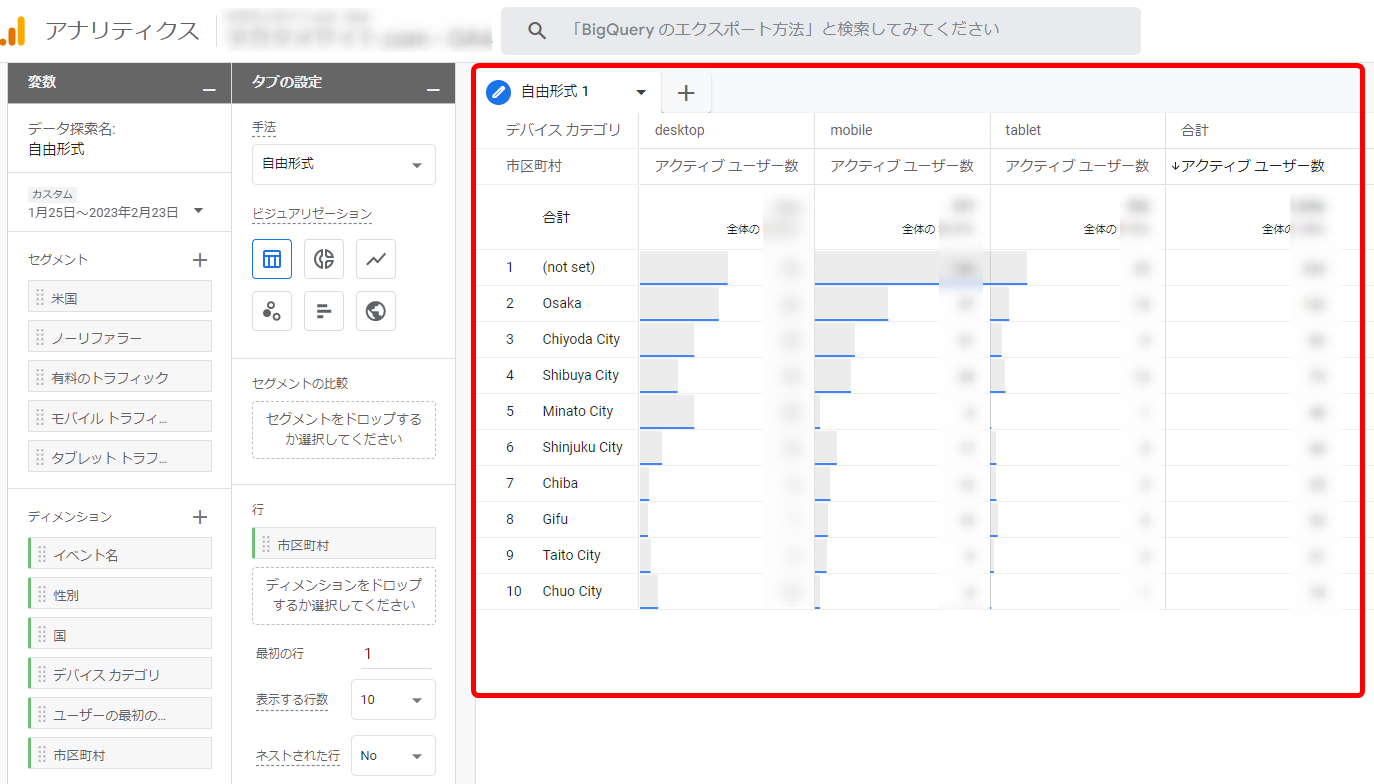
Task: Select the タブレット トラフィック segment
Action: 120,457
